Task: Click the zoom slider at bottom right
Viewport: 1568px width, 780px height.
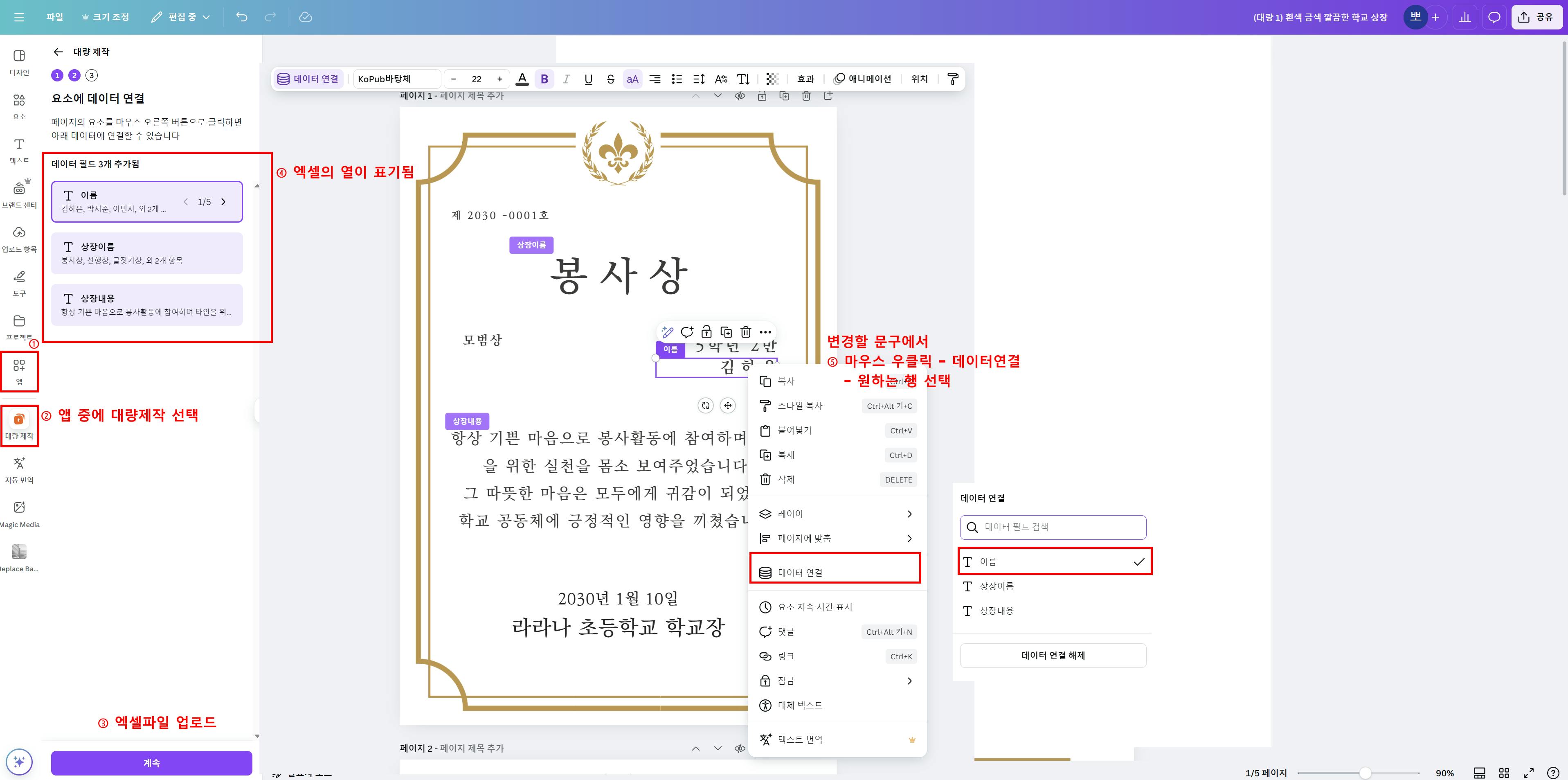Action: pos(1366,773)
